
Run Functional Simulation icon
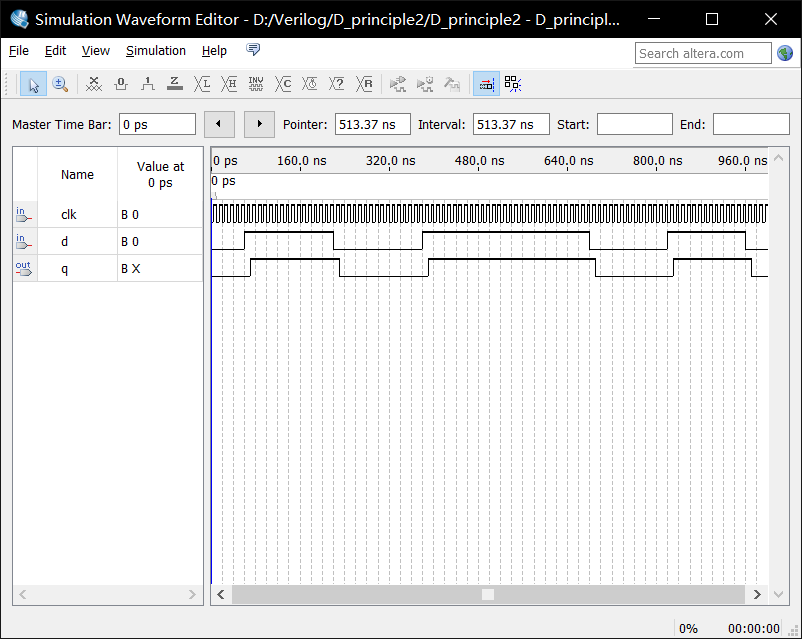(397, 84)
